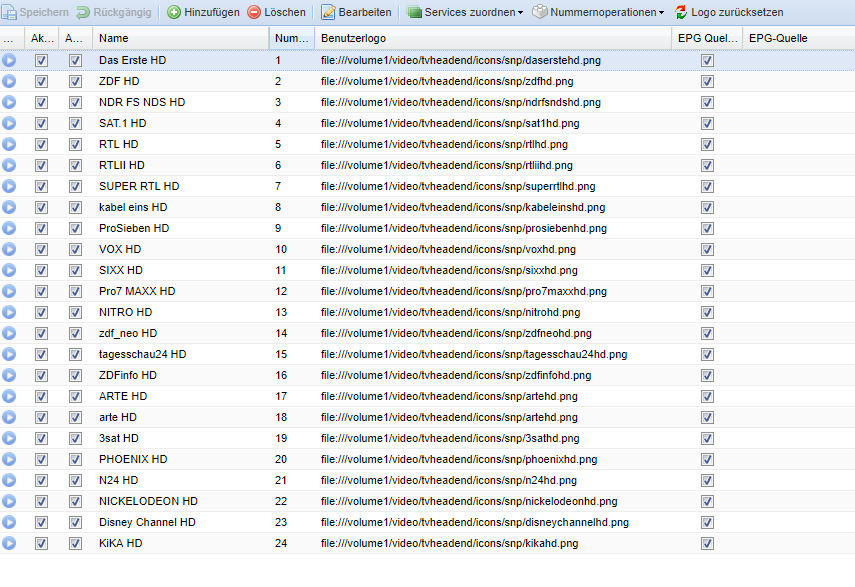
Task: Click channel number 12 cell
Action: point(292,291)
